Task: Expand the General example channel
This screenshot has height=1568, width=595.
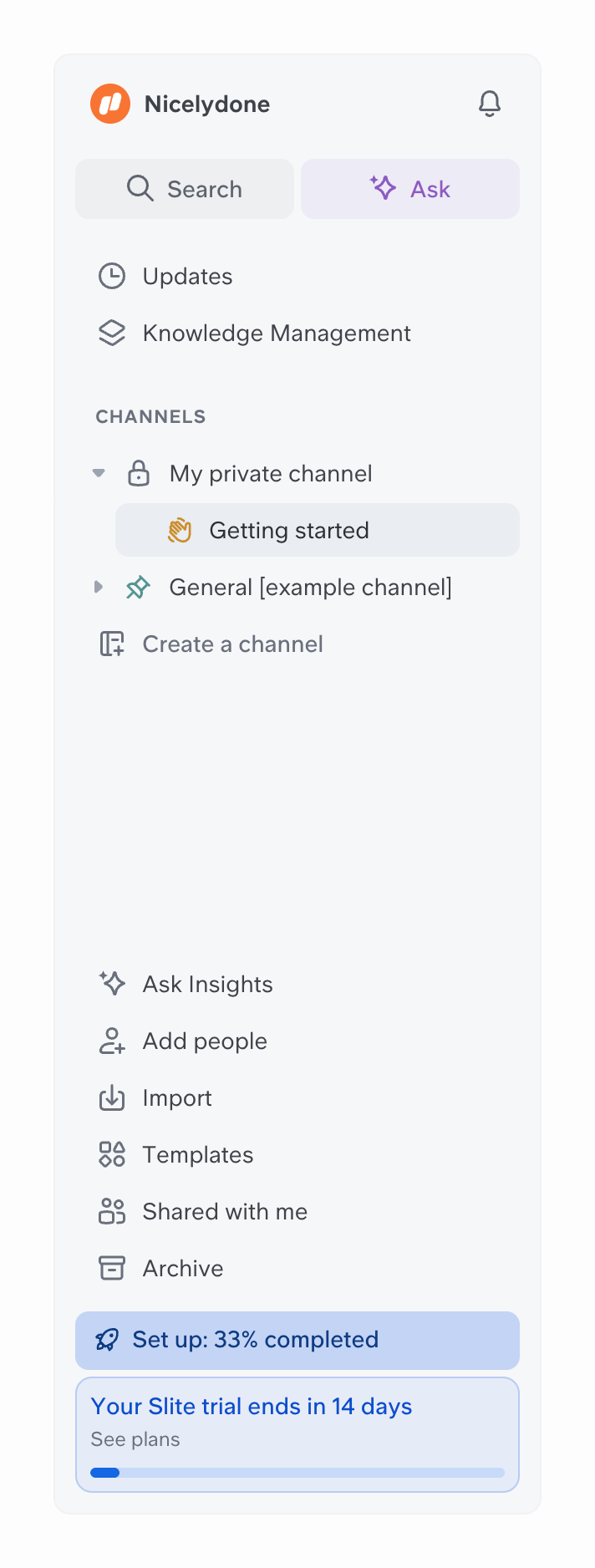Action: coord(99,587)
